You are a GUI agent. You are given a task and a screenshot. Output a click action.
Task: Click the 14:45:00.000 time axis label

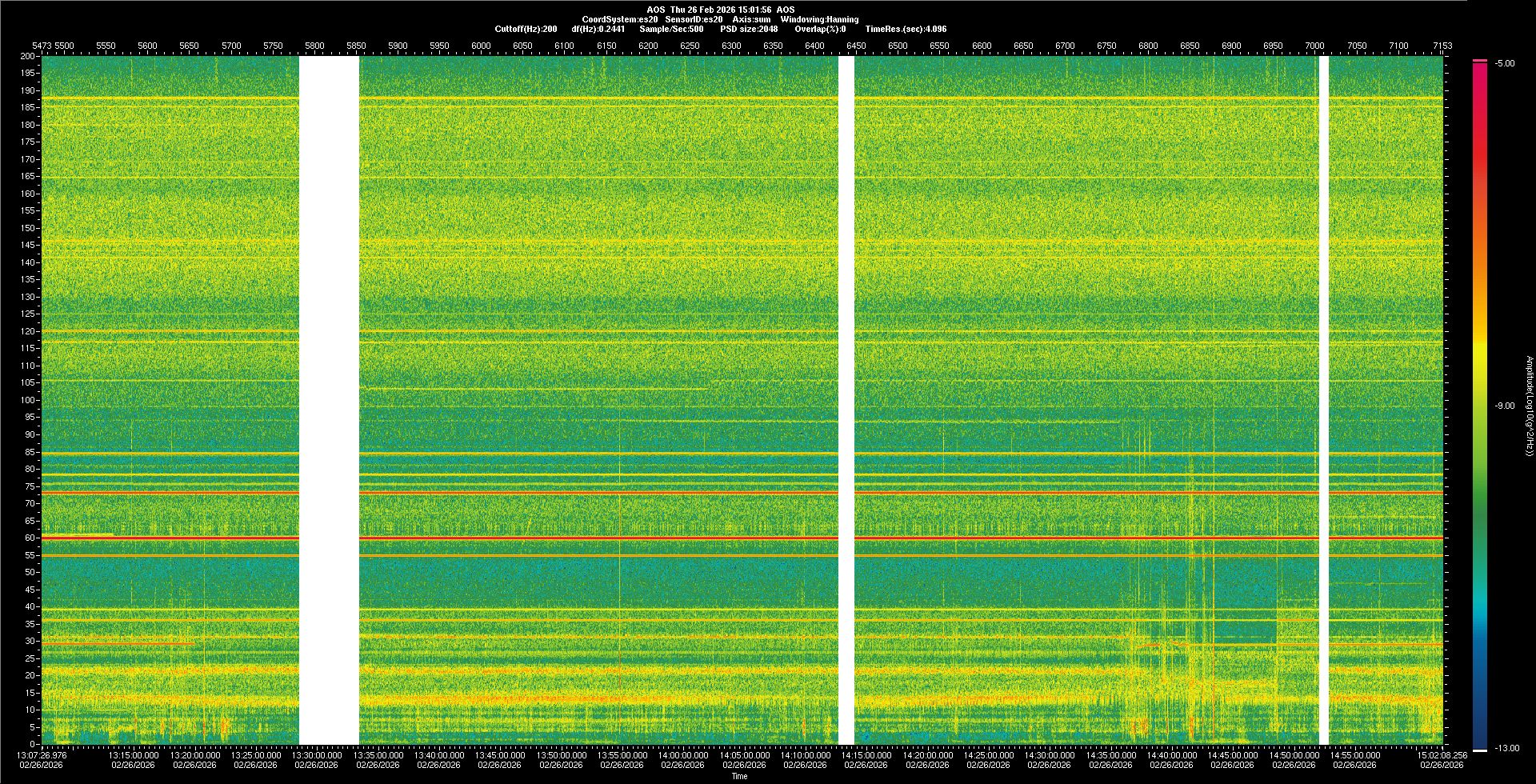click(1232, 755)
